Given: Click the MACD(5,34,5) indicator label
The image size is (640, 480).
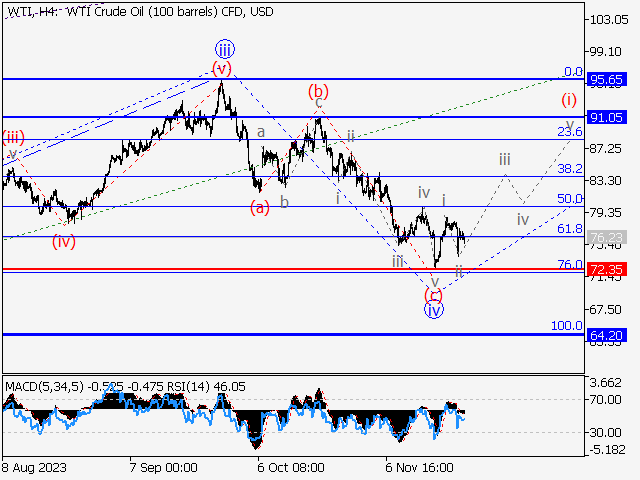Looking at the screenshot, I should click(x=44, y=387).
